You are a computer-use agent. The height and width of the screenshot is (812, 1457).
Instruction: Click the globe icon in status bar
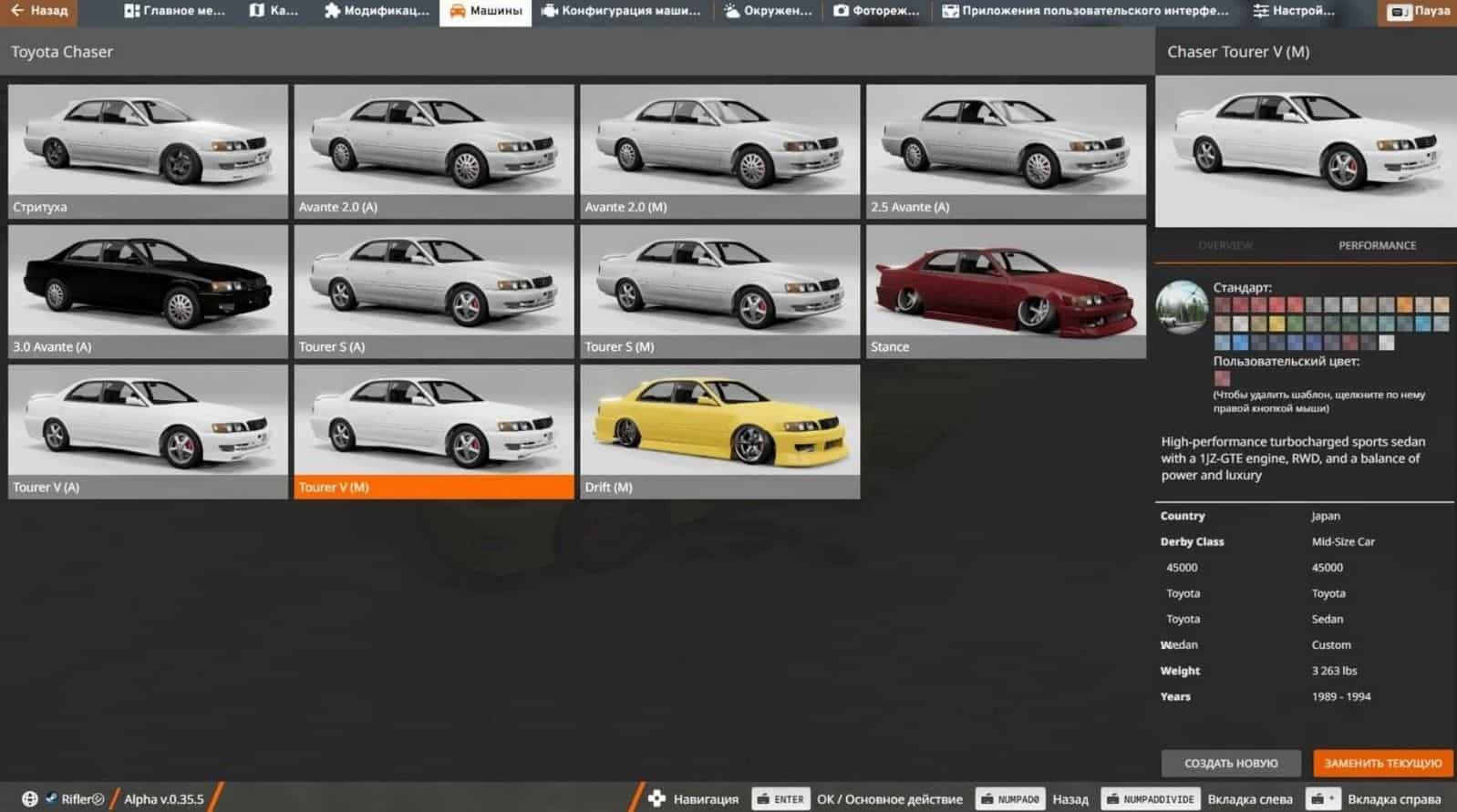[x=29, y=799]
